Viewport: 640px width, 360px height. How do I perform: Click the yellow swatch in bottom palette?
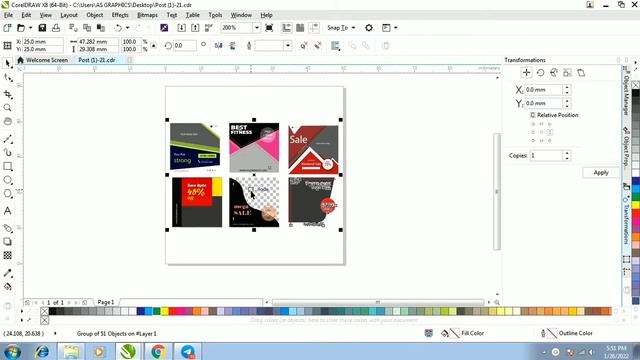164,312
